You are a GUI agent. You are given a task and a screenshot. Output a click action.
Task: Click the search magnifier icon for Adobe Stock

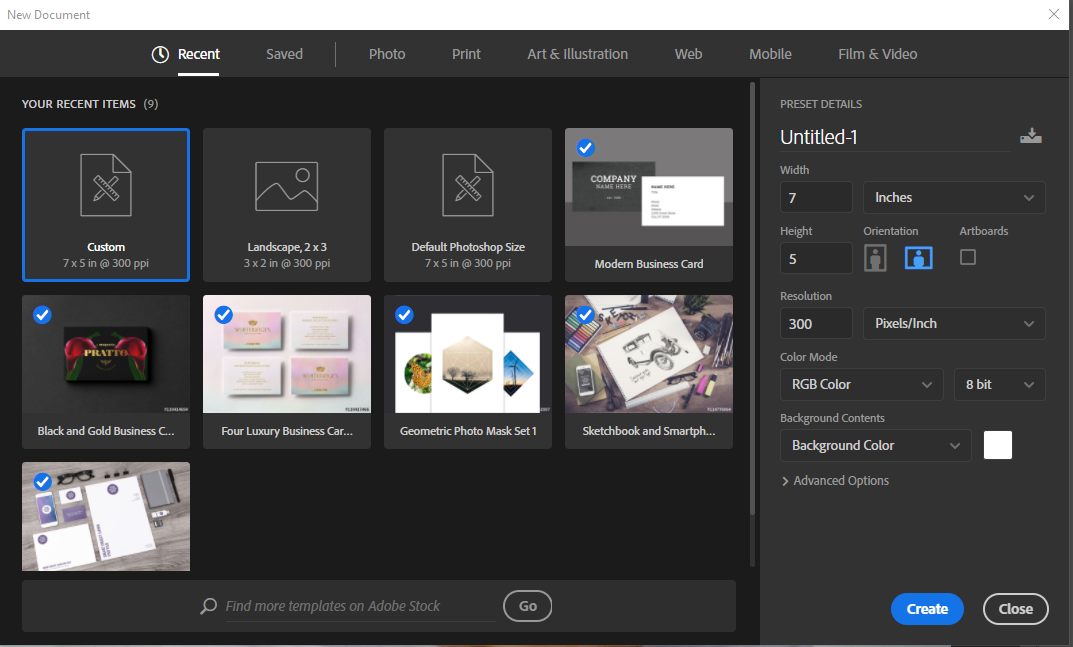point(209,606)
